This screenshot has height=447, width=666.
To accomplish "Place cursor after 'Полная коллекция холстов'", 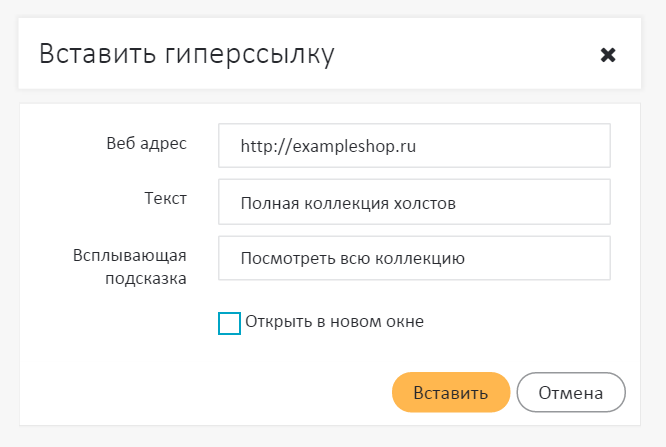I will pos(458,203).
